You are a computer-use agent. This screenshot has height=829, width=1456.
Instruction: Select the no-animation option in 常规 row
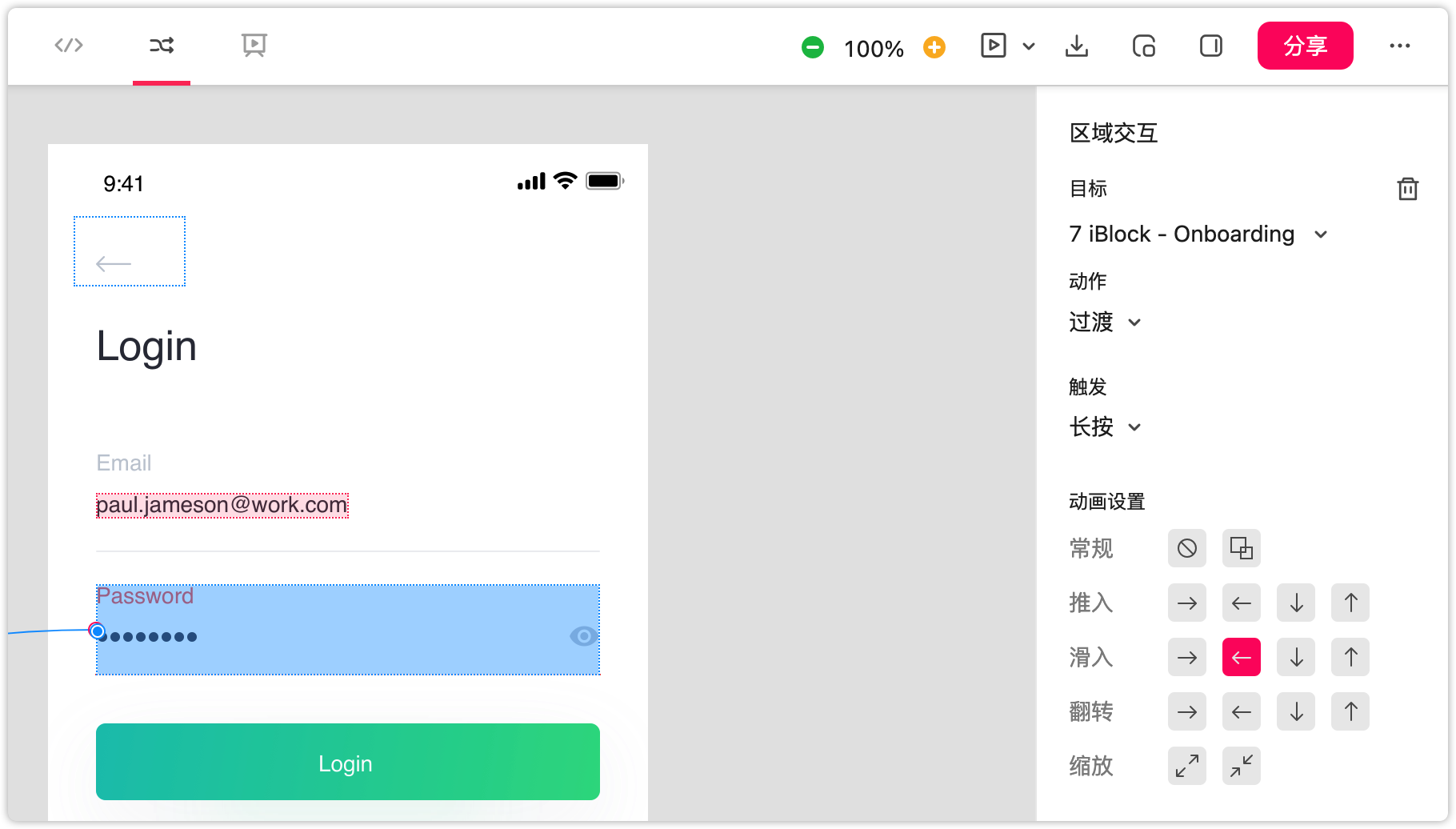click(x=1186, y=548)
